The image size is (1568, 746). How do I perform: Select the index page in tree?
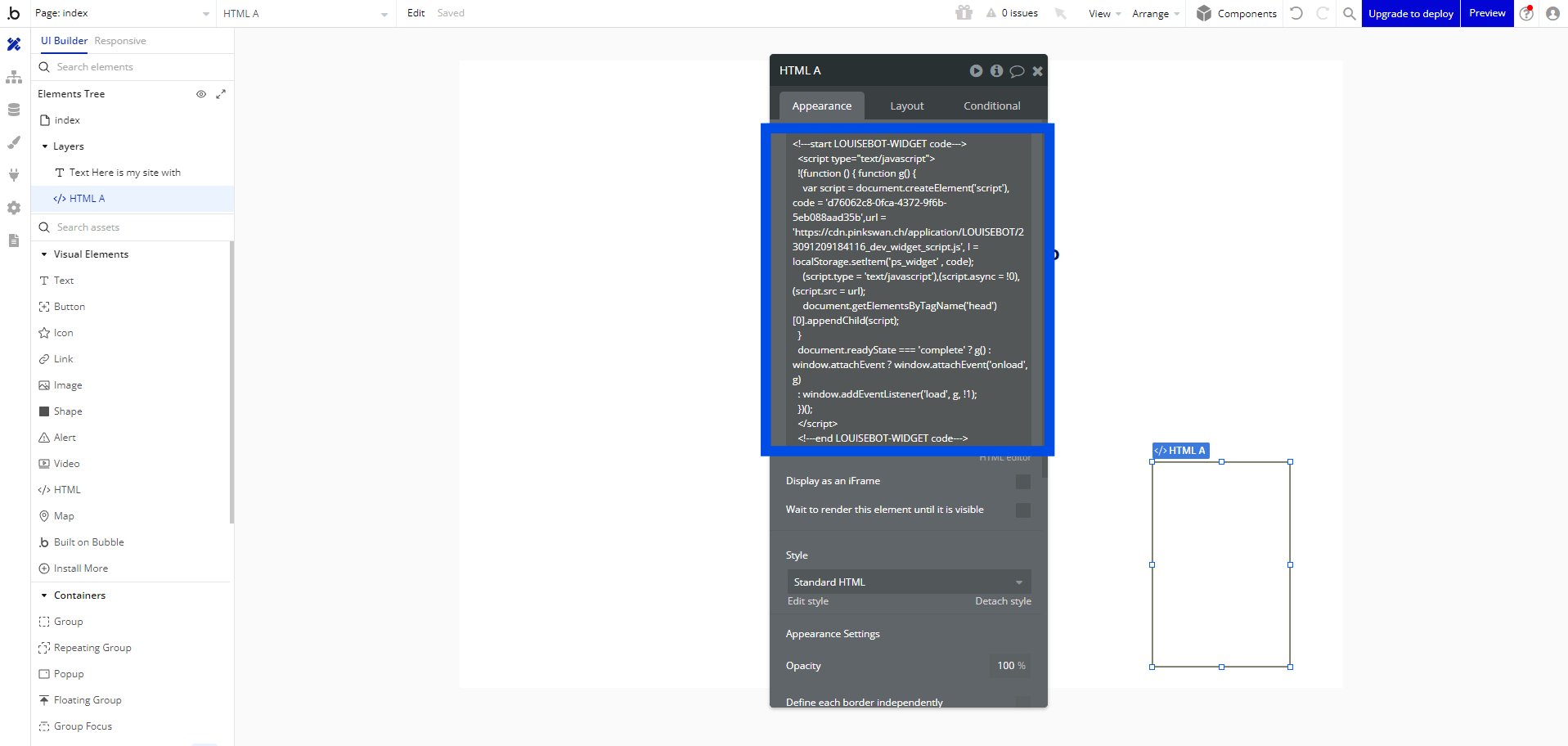(x=67, y=120)
